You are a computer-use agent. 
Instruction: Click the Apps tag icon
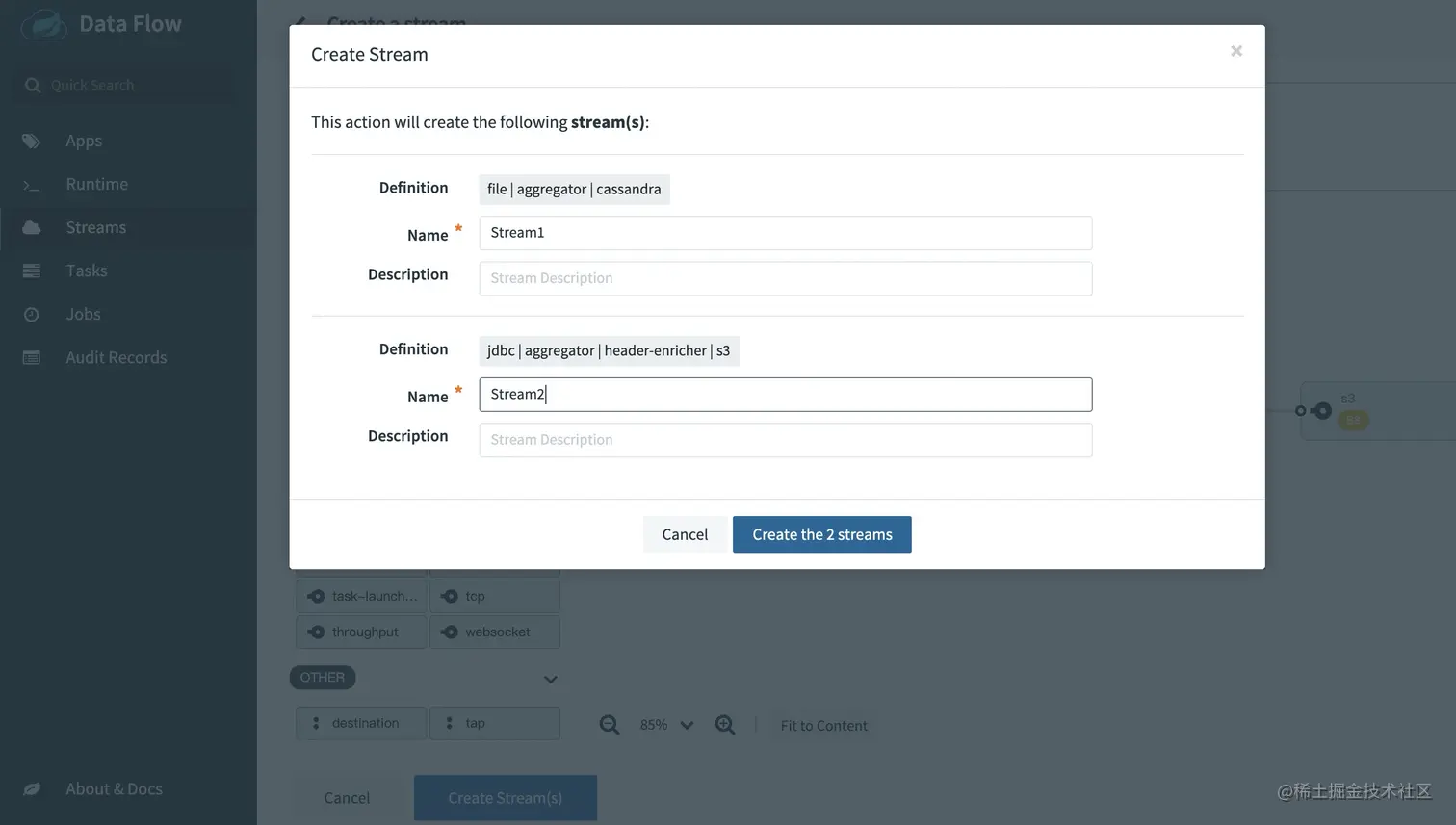pos(32,141)
